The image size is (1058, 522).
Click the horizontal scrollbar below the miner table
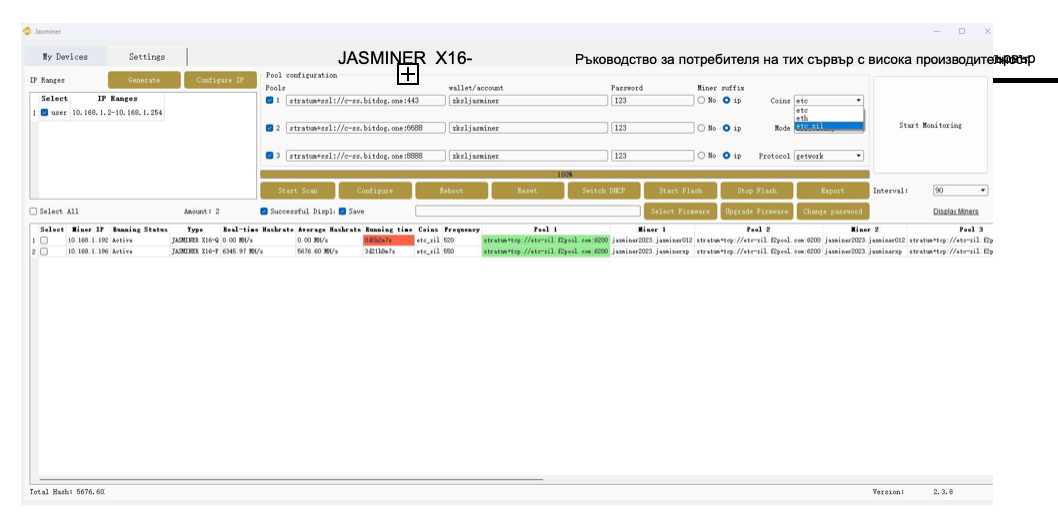pyautogui.click(x=291, y=480)
